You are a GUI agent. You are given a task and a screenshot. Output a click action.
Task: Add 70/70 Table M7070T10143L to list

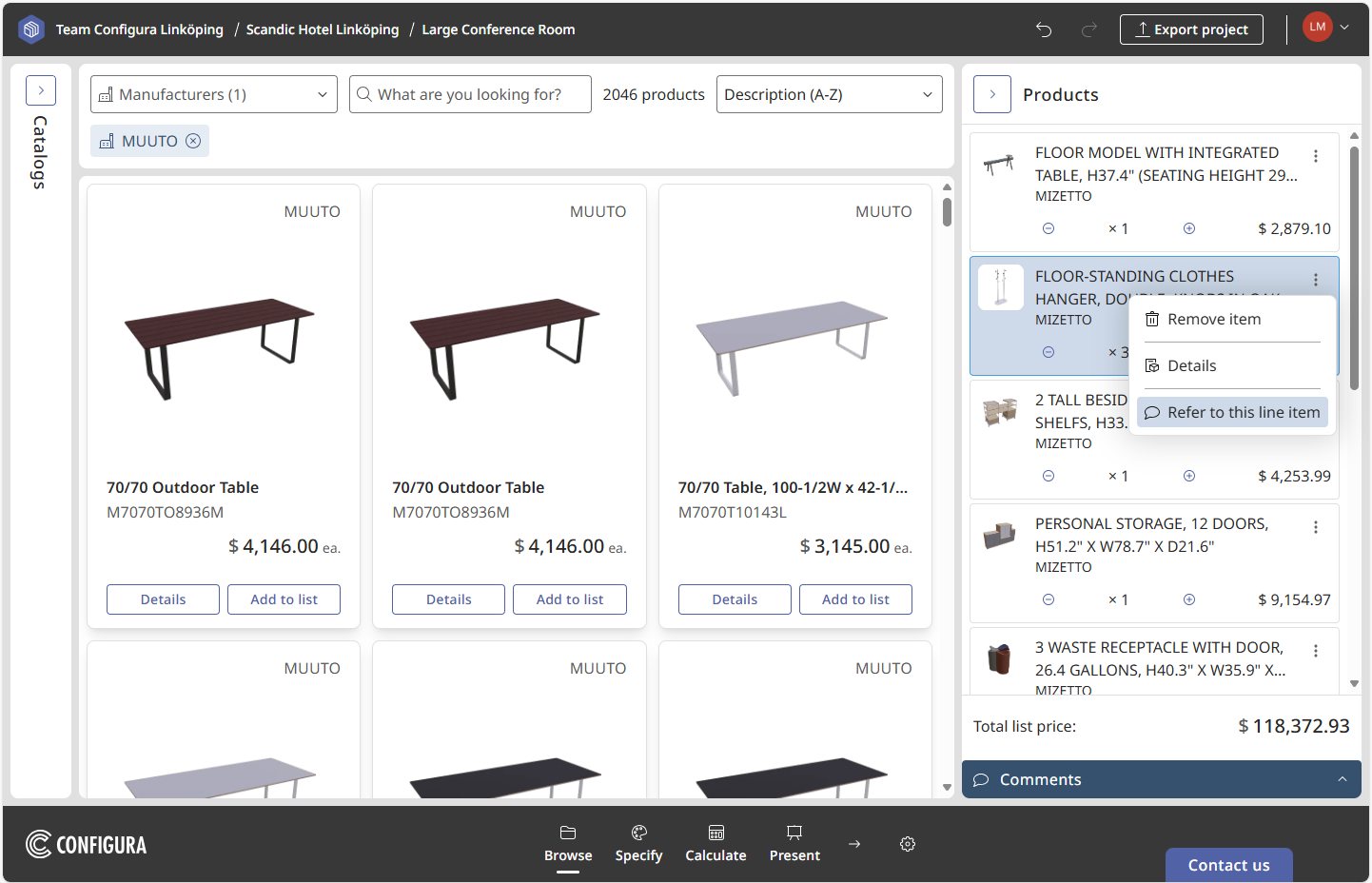[855, 599]
